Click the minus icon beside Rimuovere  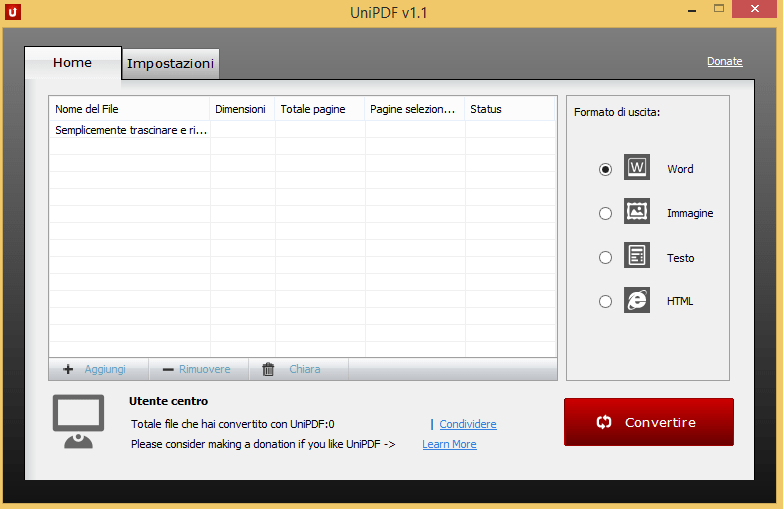coord(168,370)
